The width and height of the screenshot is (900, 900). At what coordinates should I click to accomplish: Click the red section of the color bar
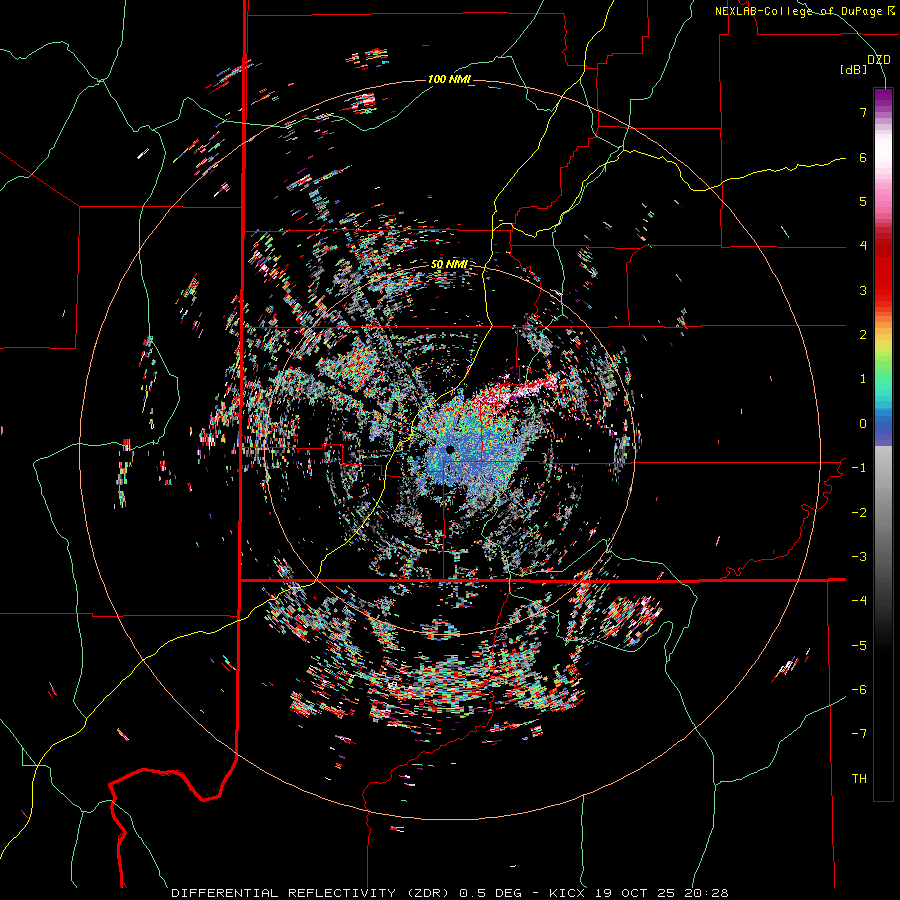click(x=883, y=270)
